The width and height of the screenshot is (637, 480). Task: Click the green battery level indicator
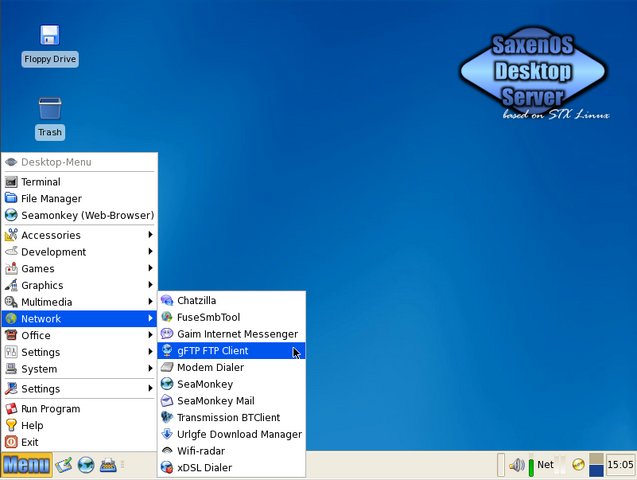click(531, 465)
